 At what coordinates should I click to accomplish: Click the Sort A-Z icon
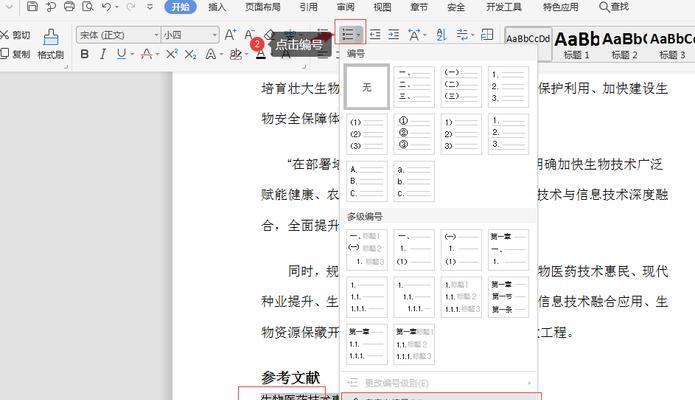pos(441,35)
